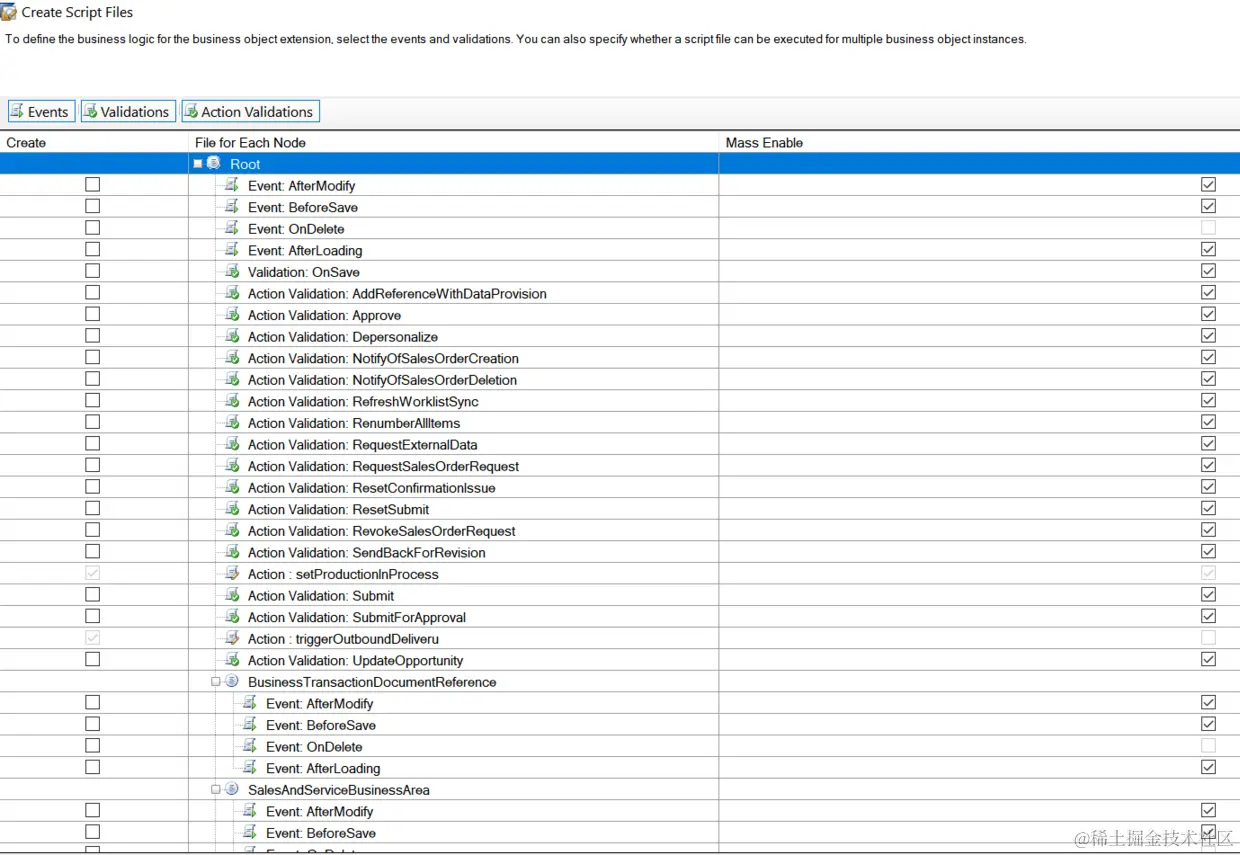Click icon of Action Validation: ResetConfirmationIssue

(232, 488)
